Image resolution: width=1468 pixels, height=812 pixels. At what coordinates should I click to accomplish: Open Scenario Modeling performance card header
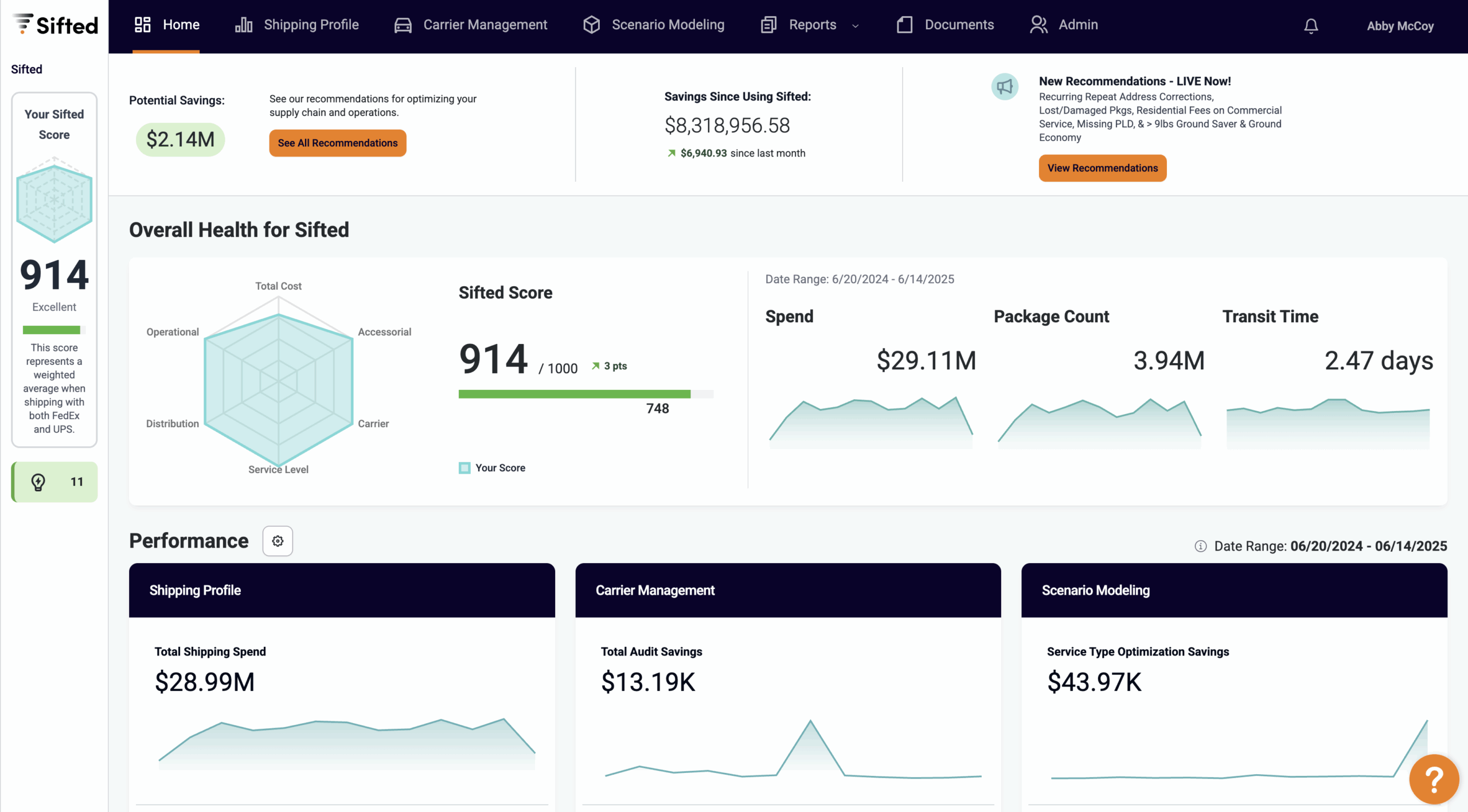pyautogui.click(x=1234, y=590)
